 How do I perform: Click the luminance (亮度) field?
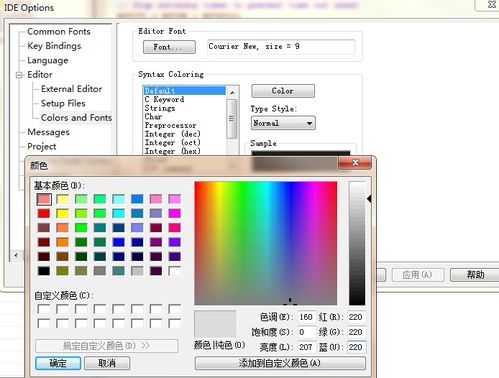[x=306, y=347]
